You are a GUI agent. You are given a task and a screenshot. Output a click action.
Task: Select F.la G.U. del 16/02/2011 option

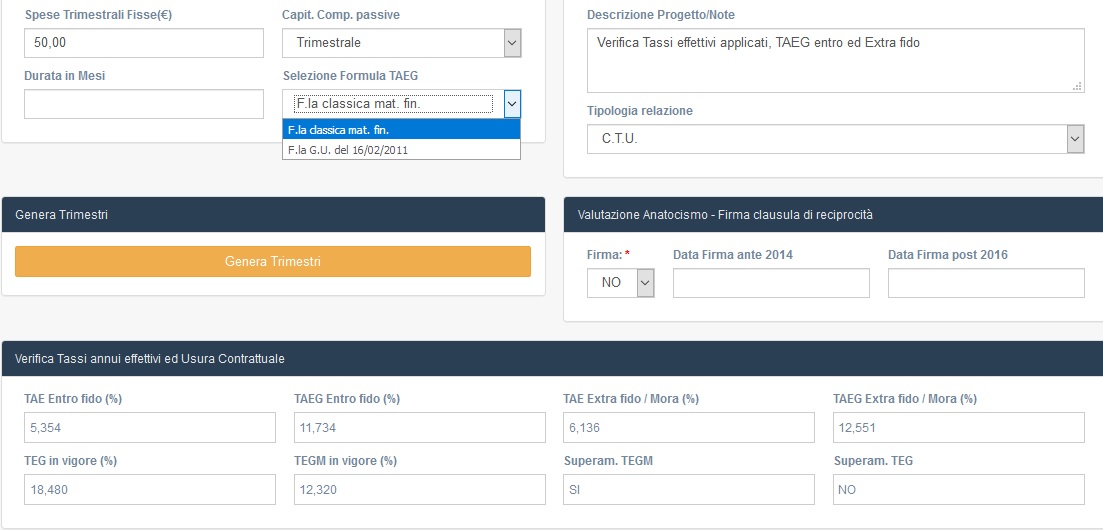point(401,149)
